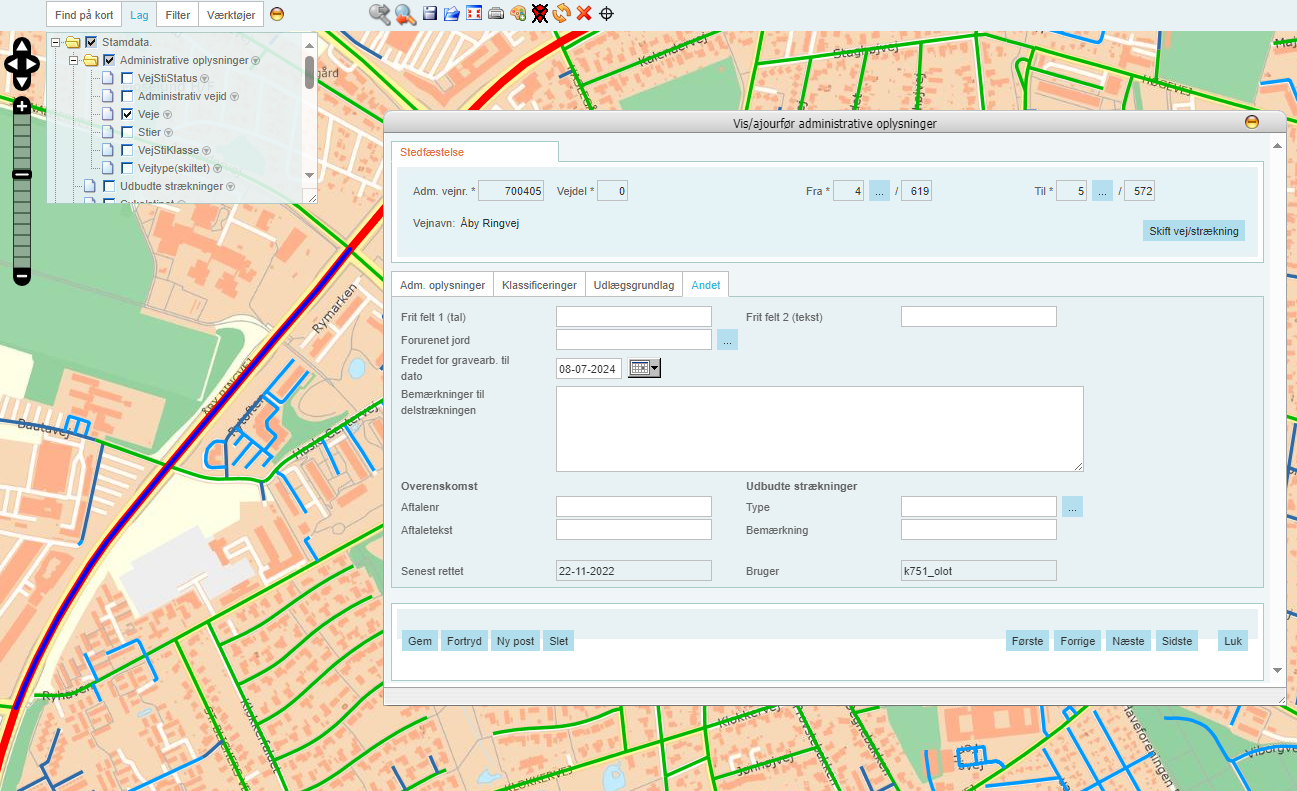Click the red X delete toolbar icon
Screen dimensions: 1297x791
tap(584, 14)
